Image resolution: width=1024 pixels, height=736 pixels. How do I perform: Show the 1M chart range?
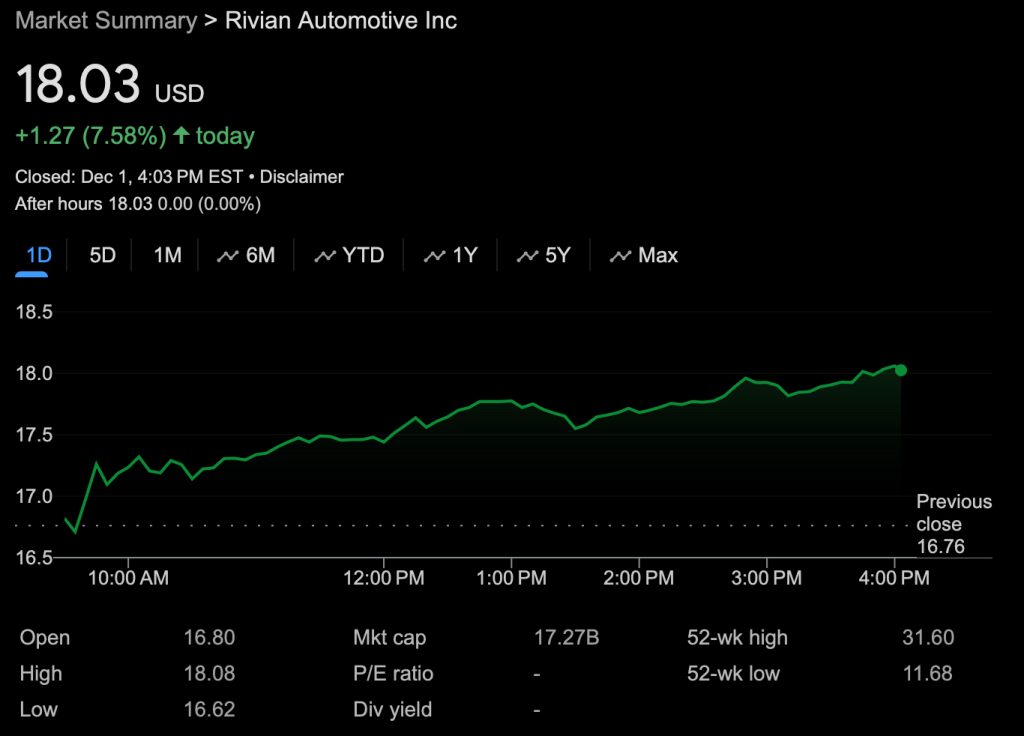pos(167,256)
